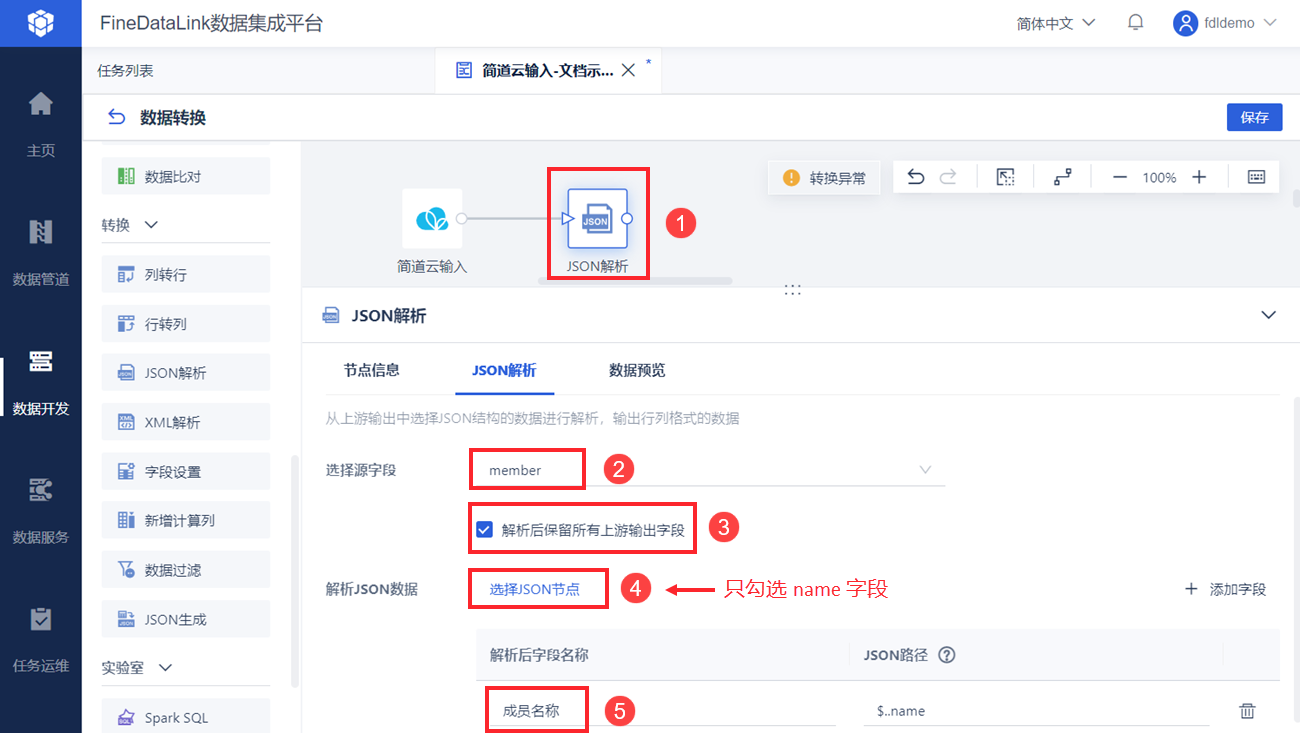This screenshot has height=733, width=1300.
Task: Pick Spark SQL operator from the list
Action: [x=186, y=717]
